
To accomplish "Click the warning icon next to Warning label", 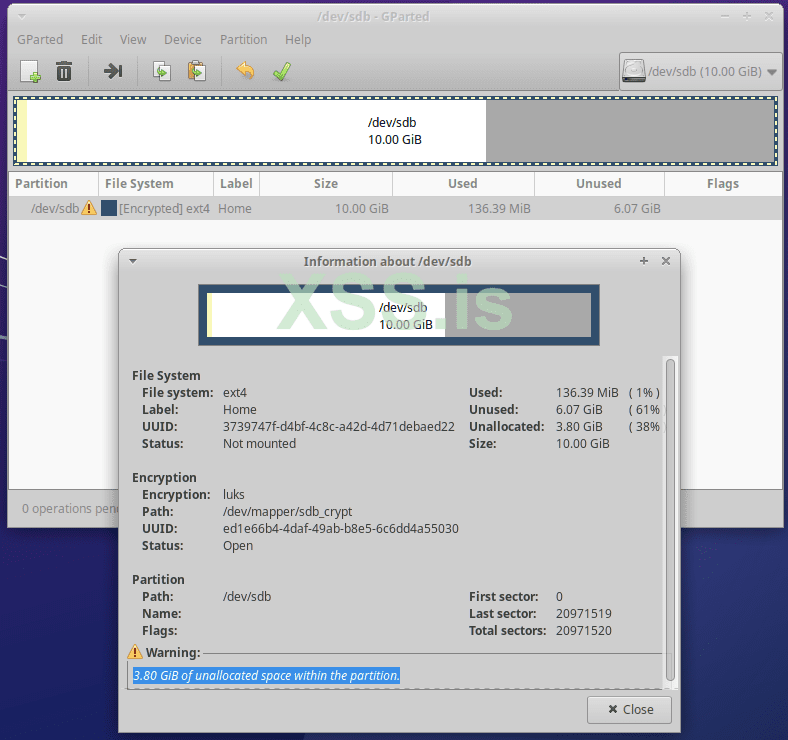I will pos(135,652).
